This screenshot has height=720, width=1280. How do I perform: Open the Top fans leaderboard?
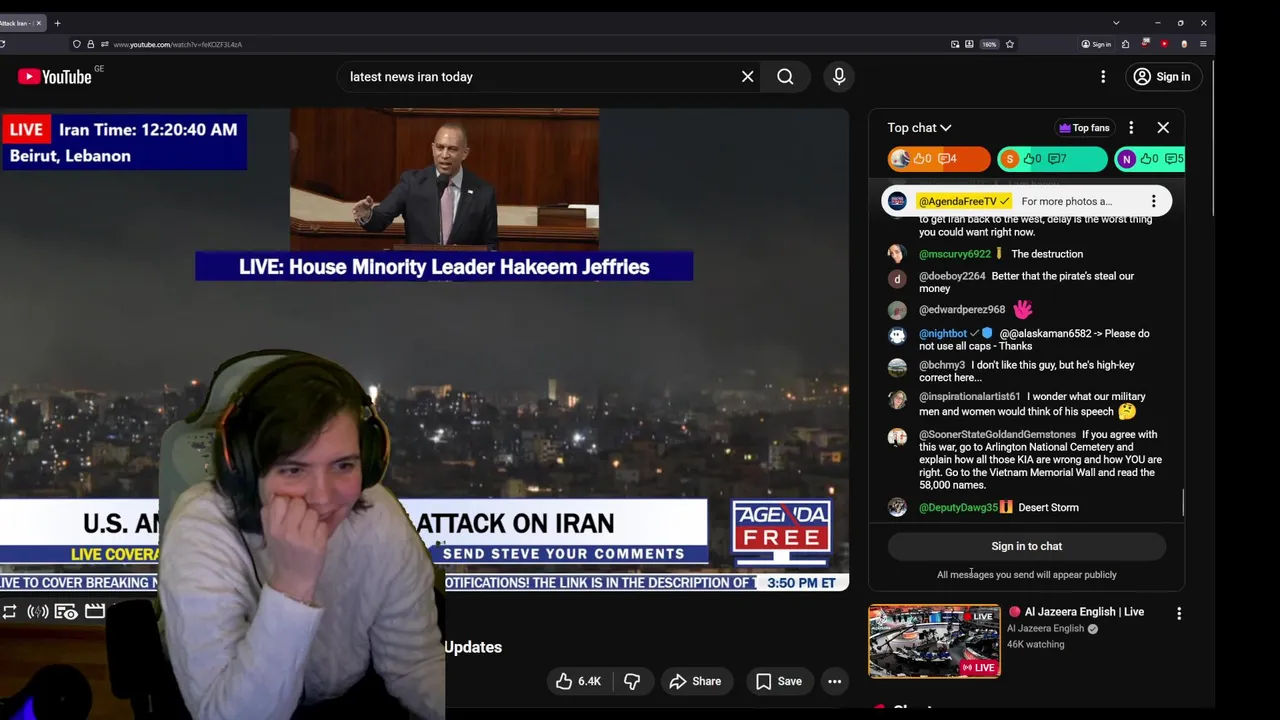click(x=1084, y=128)
